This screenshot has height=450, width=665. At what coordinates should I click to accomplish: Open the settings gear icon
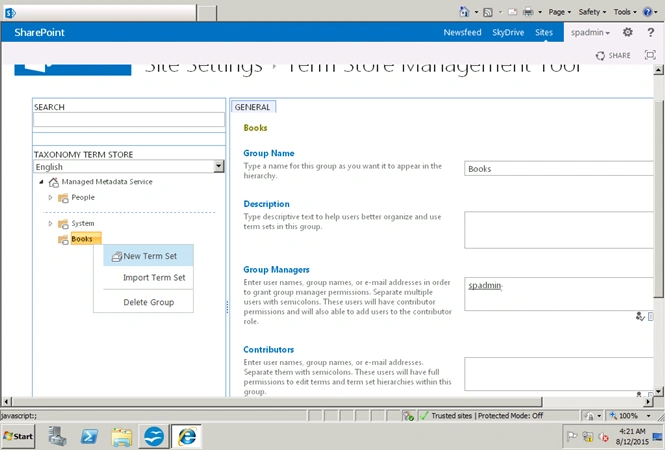click(628, 32)
